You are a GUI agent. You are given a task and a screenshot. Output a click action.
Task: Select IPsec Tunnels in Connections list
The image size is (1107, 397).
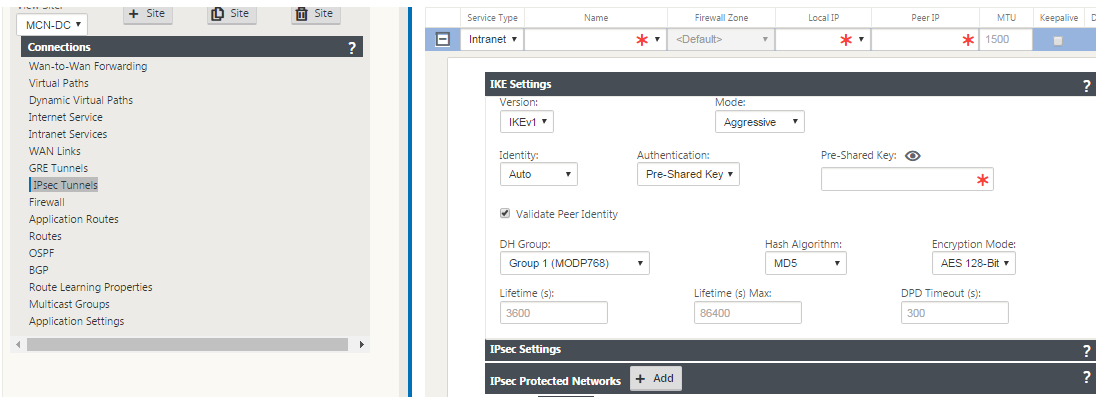pos(65,185)
